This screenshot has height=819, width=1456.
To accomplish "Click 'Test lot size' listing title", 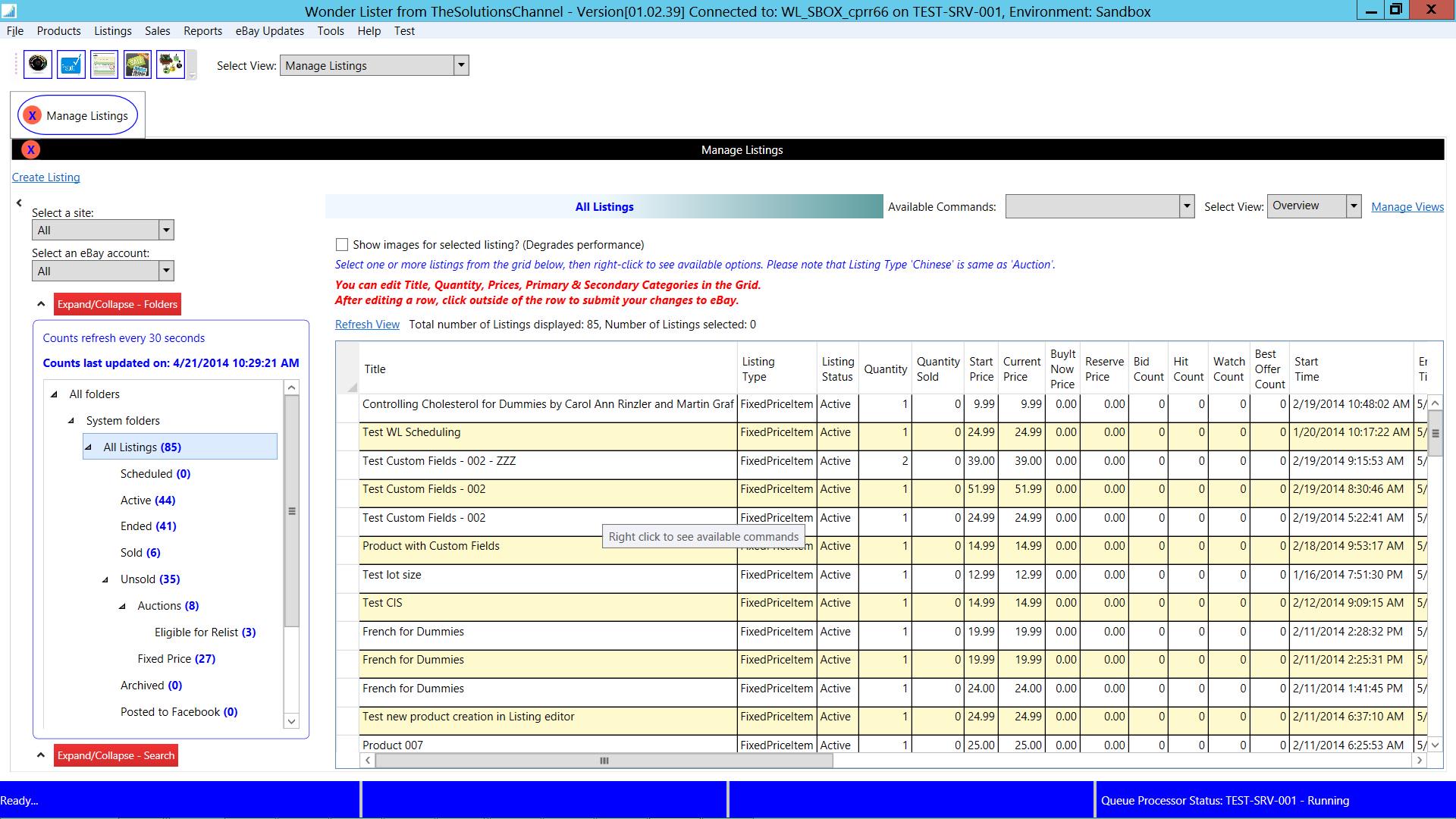I will pos(391,575).
